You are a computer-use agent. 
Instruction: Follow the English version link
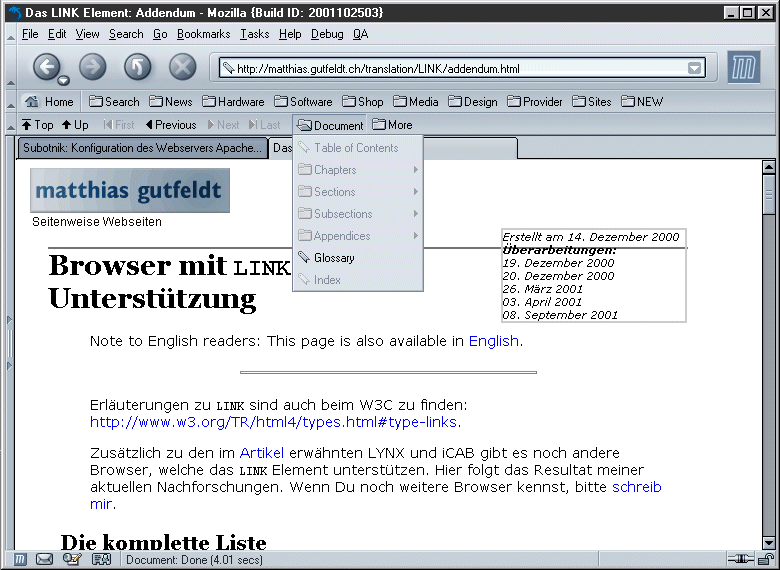494,341
